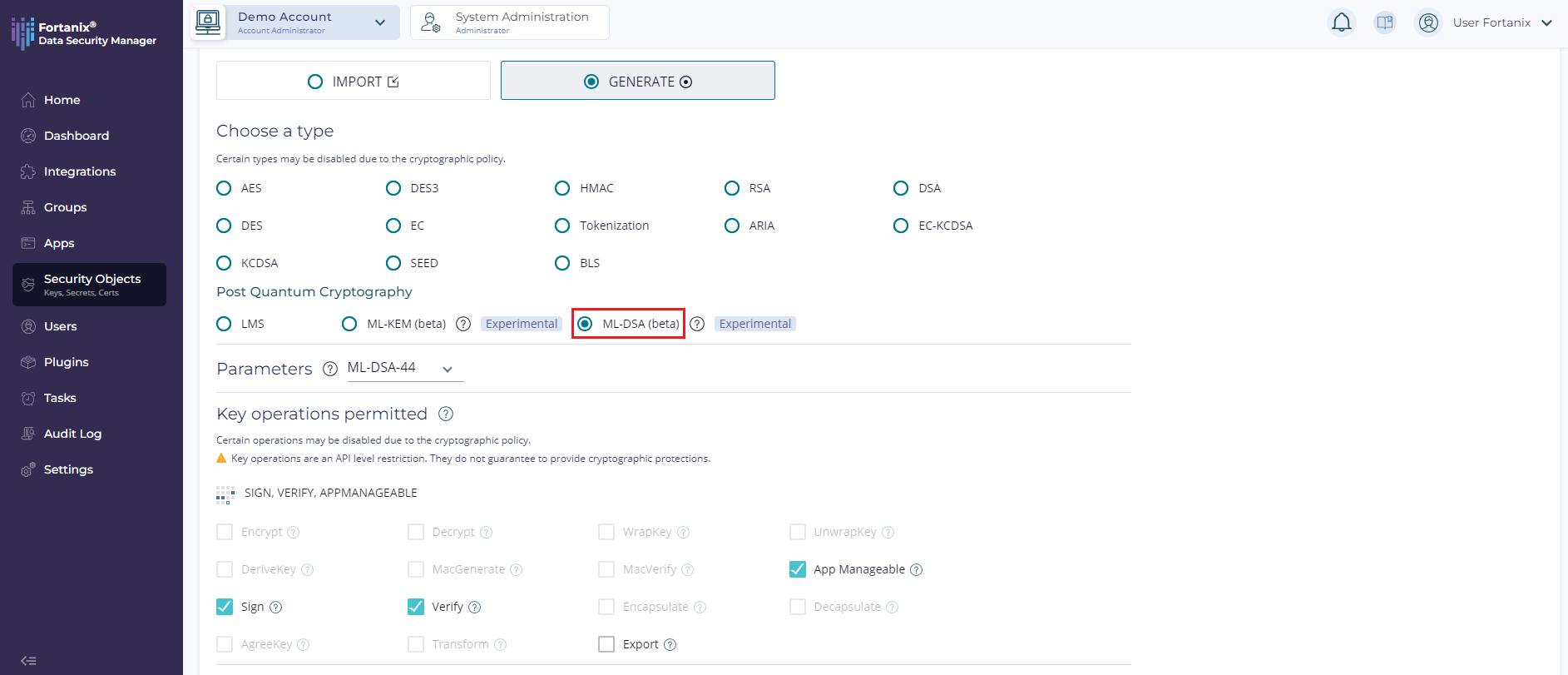This screenshot has height=675, width=1568.
Task: Uncheck the Sign operation checkbox
Action: (225, 607)
